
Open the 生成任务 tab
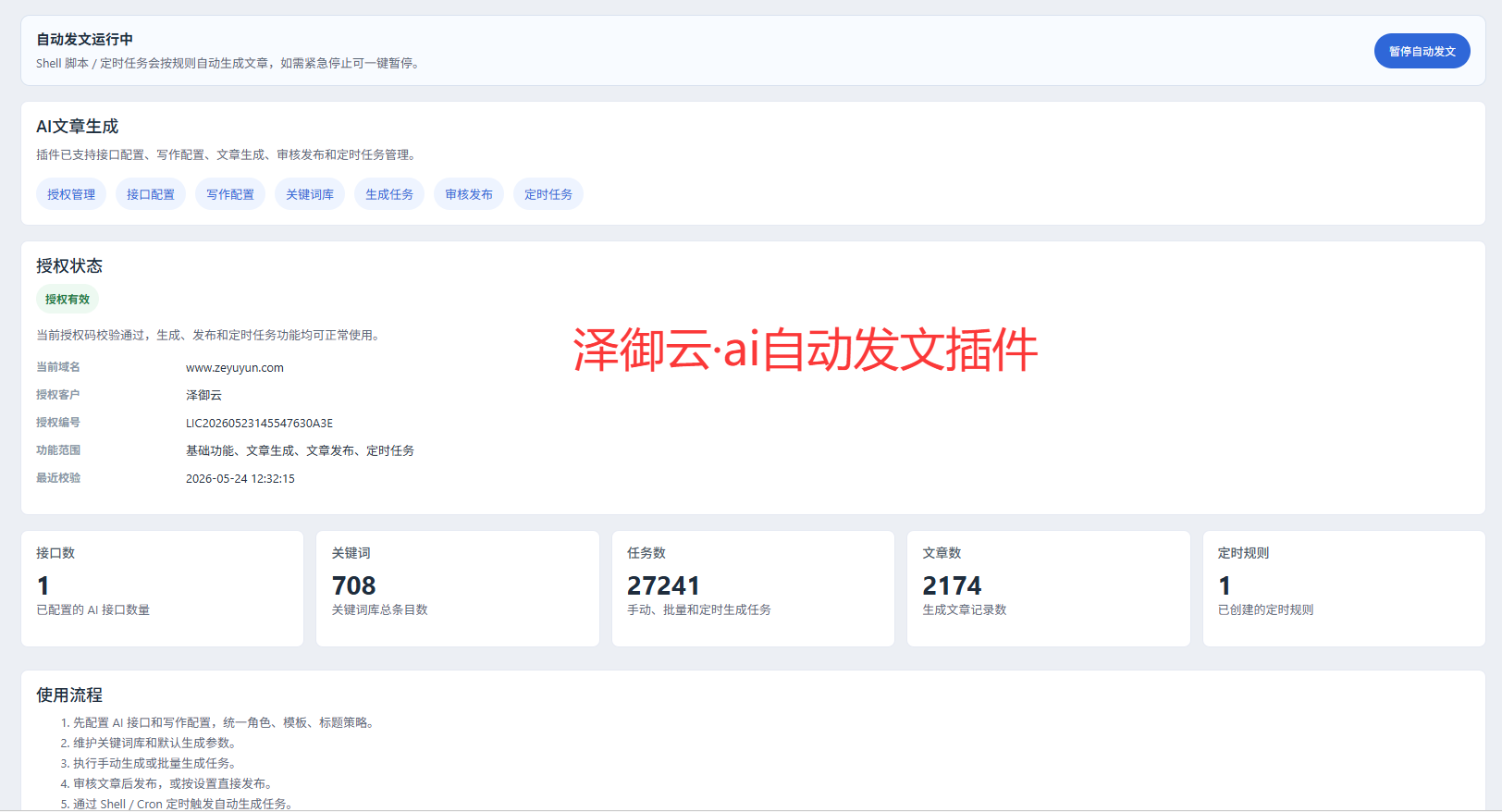[x=389, y=194]
